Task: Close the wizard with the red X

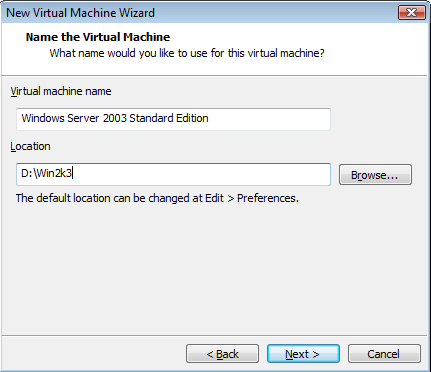Action: pos(412,13)
